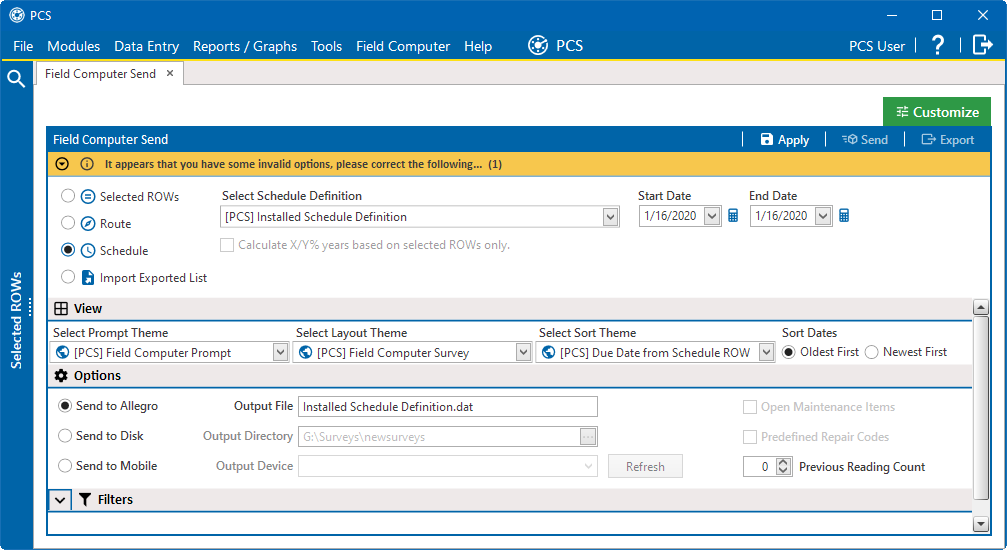Click the Options gear icon
This screenshot has height=550, width=1007.
click(x=61, y=375)
